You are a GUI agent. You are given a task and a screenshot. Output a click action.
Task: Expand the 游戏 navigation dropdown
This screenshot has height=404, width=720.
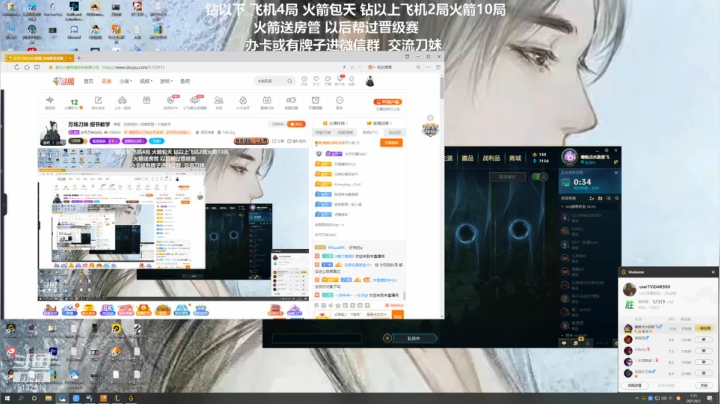tap(166, 81)
